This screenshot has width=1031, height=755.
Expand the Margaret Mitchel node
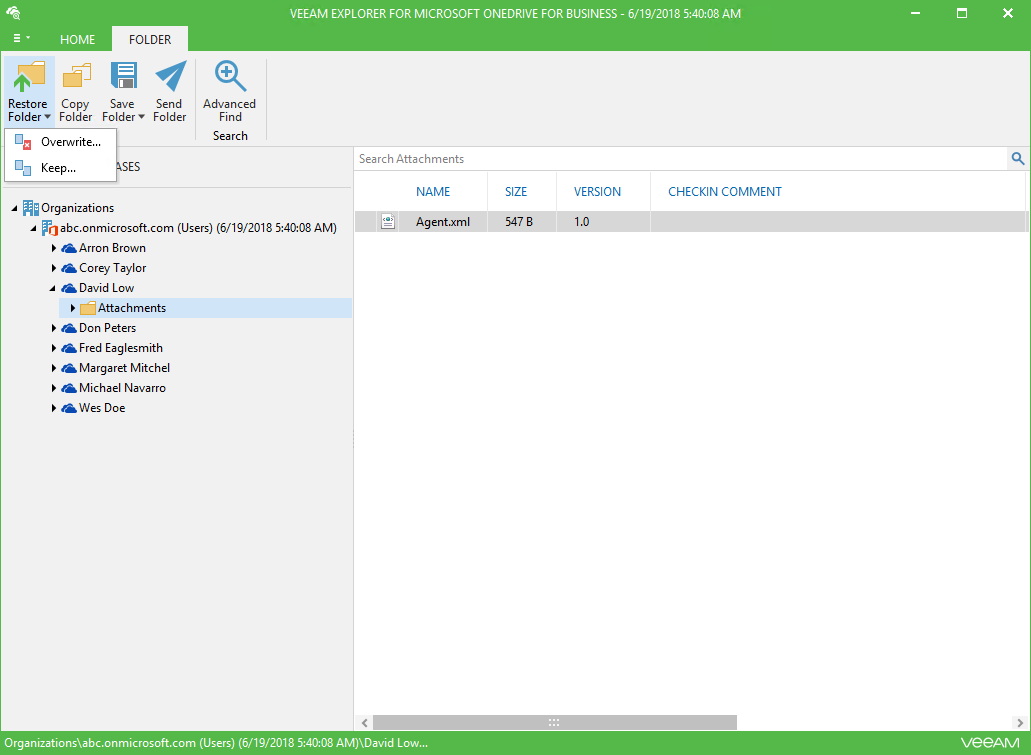click(x=54, y=368)
